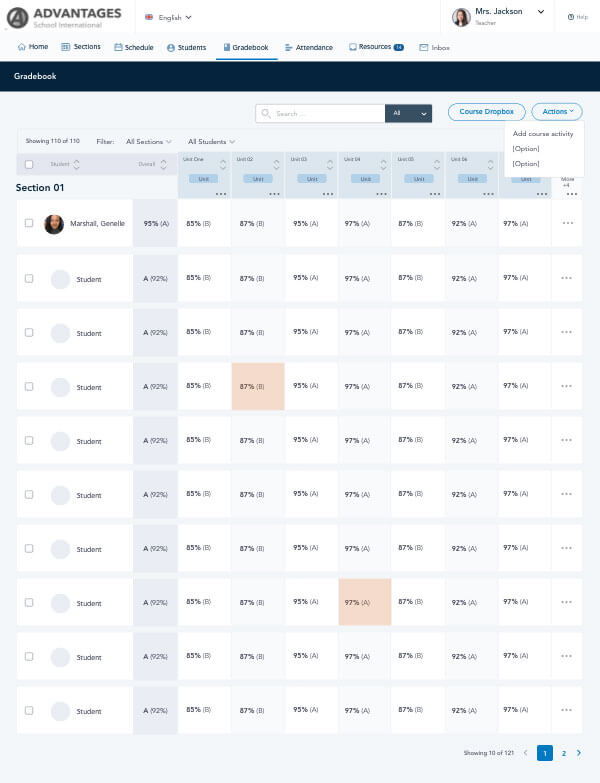Screen dimensions: 600x783
Task: Click the highlighted 97% (A) Unit 04 cell
Action: point(364,603)
